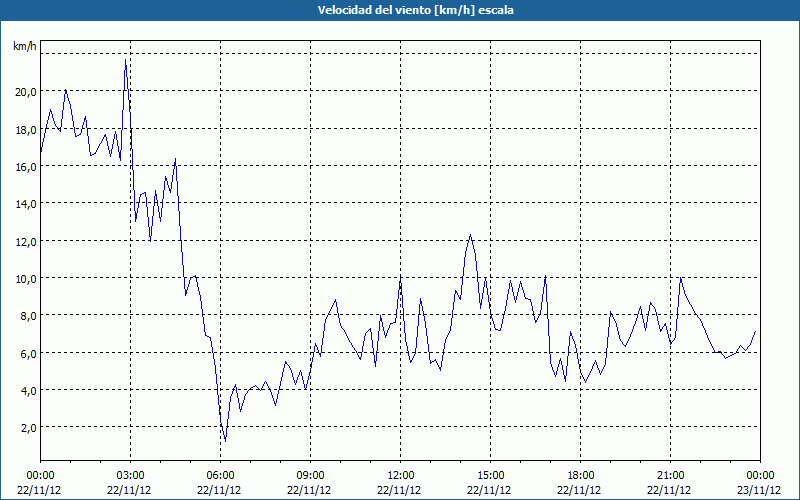This screenshot has width=800, height=500.
Task: Click the 'km/h' unit label
Action: click(24, 46)
